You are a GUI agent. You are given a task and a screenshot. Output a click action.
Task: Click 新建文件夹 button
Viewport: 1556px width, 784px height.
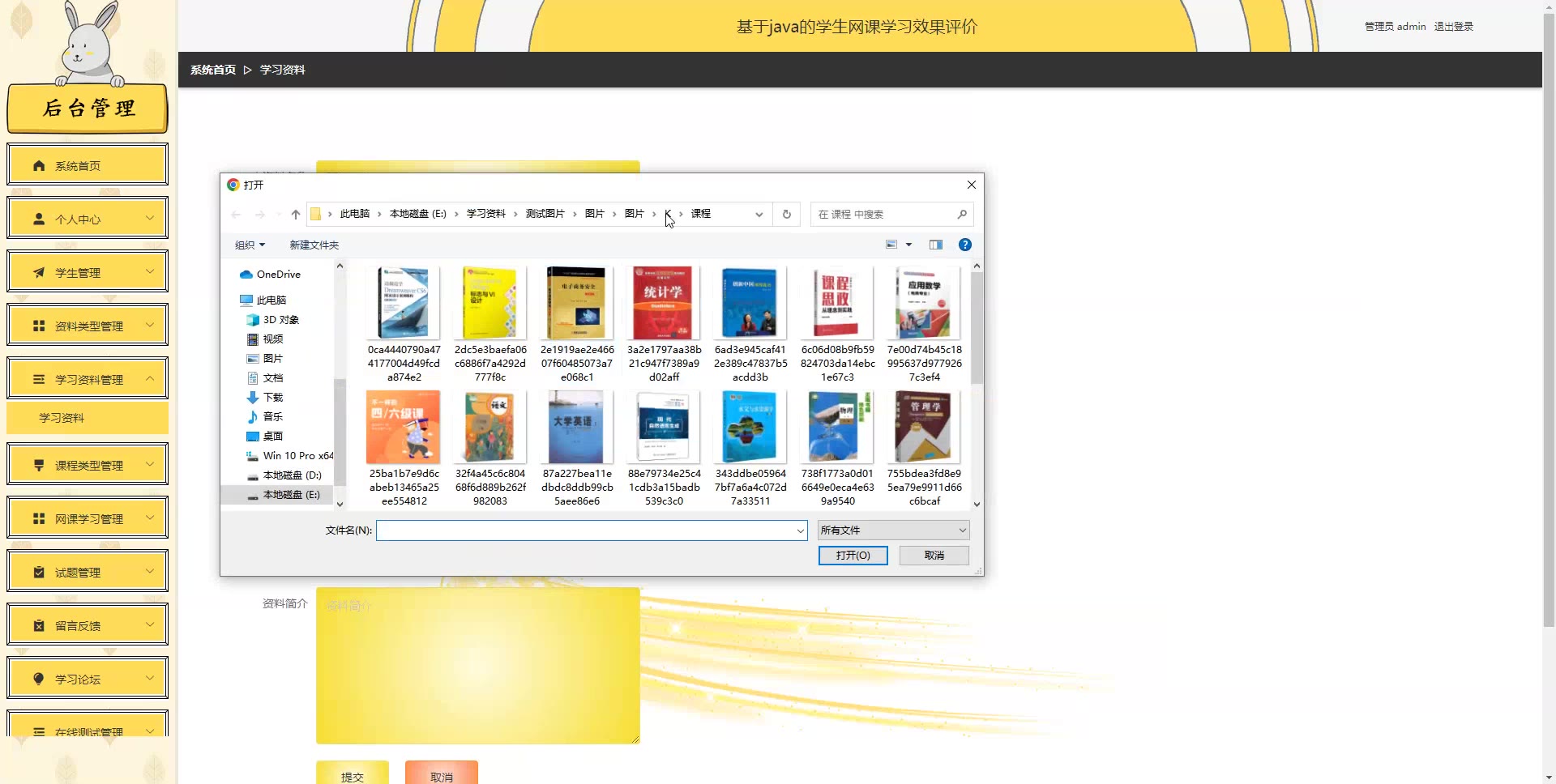[314, 245]
